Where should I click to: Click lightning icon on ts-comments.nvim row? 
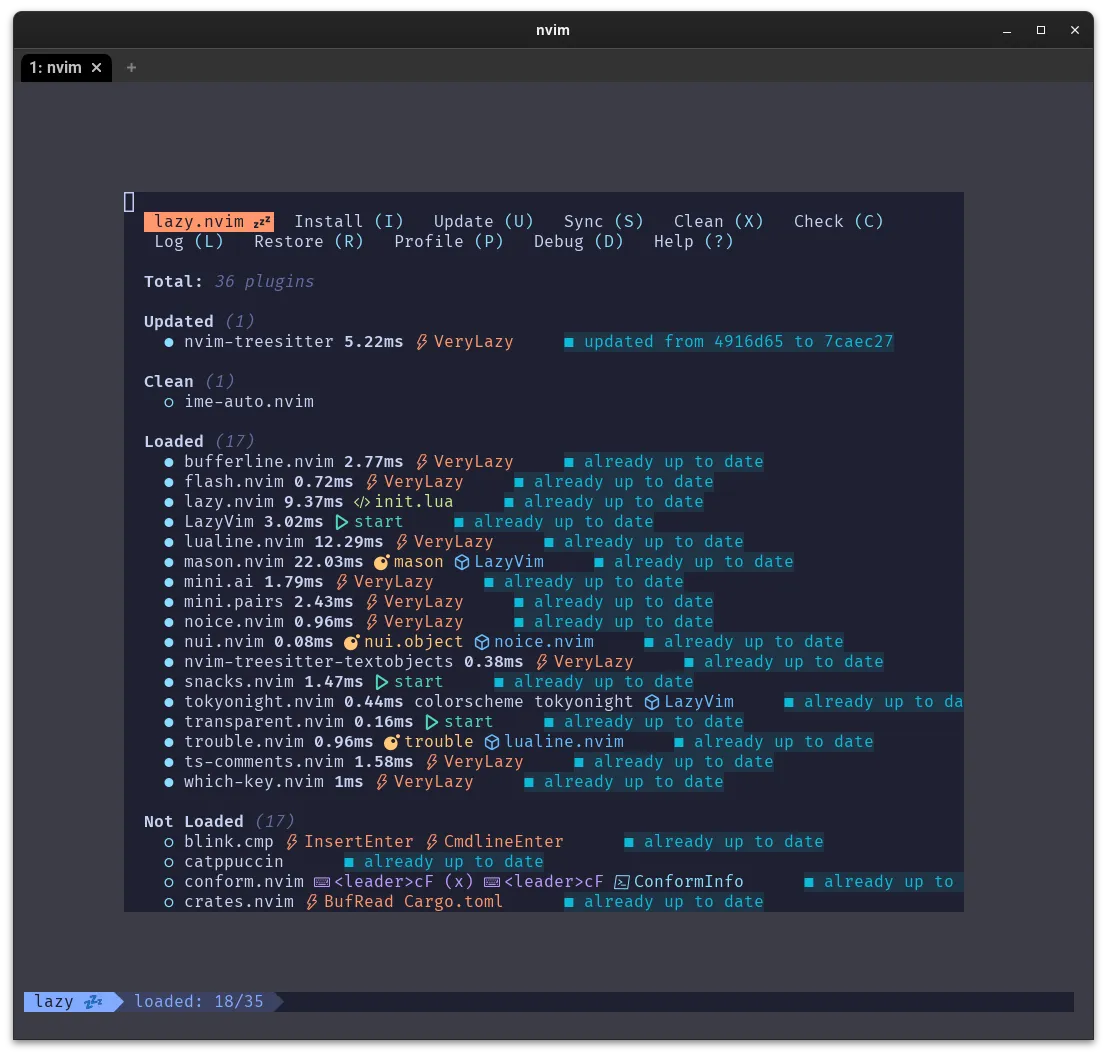tap(432, 762)
